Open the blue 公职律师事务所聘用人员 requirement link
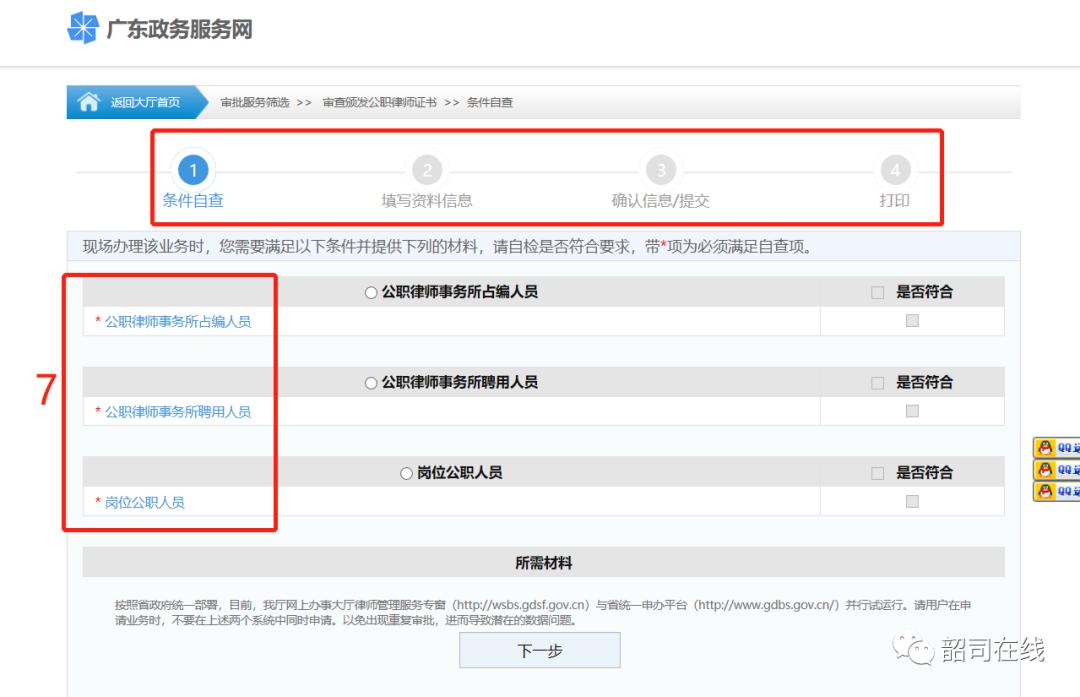Screen dimensions: 1080x697 [178, 412]
